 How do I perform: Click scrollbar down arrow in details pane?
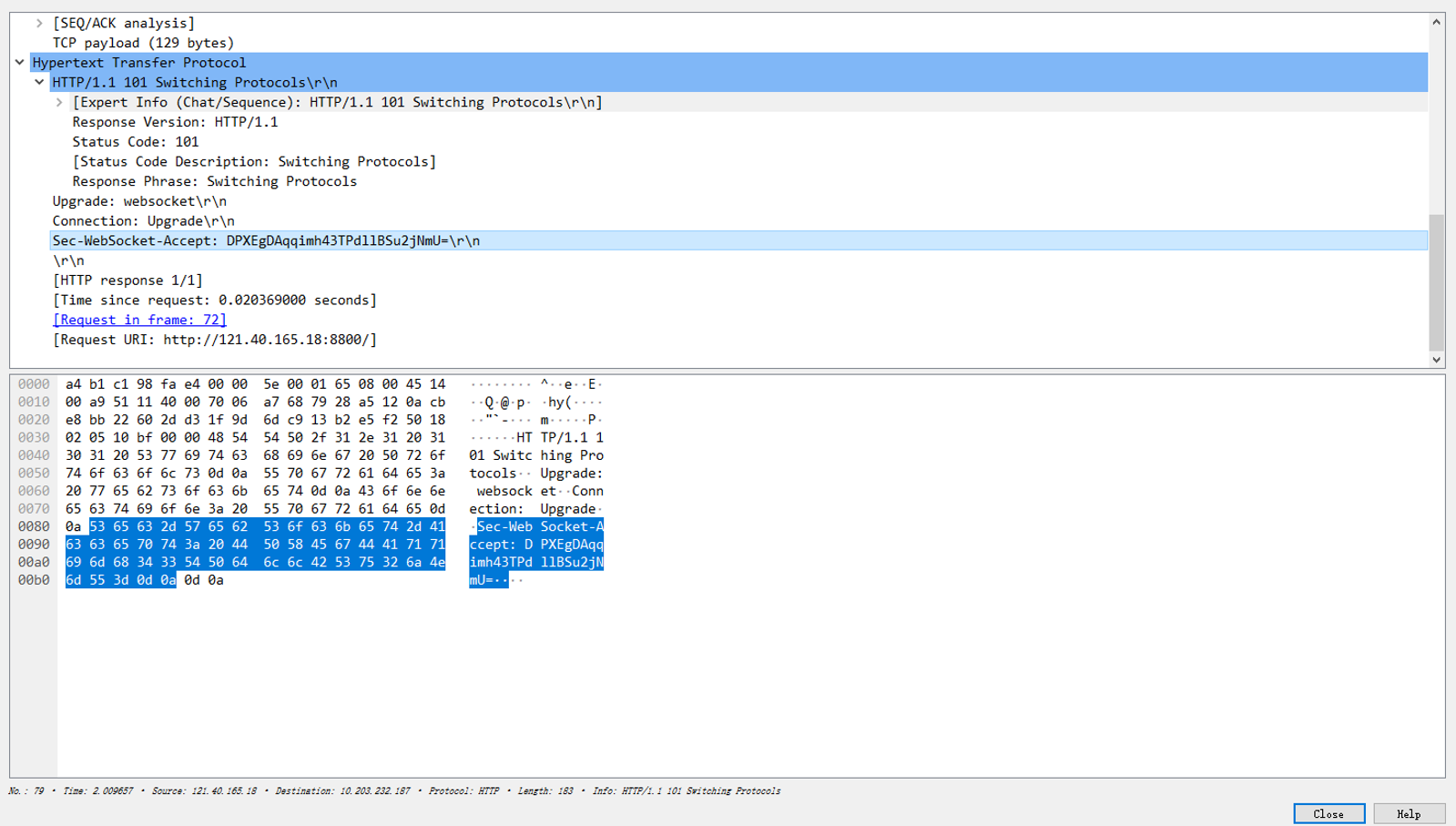1436,360
